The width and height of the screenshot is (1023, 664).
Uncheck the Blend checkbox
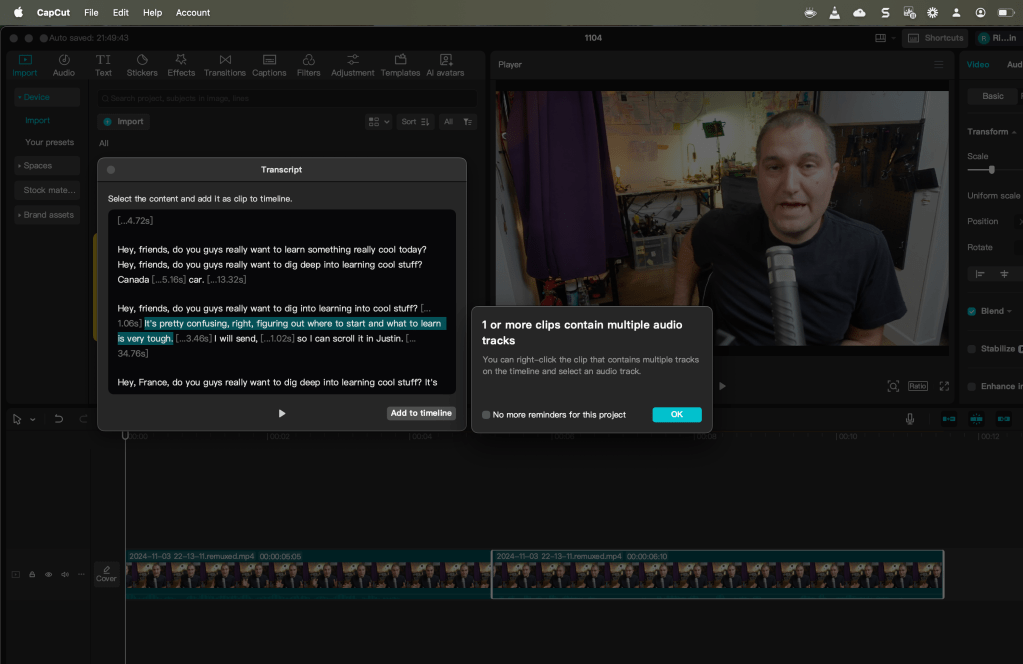click(971, 311)
